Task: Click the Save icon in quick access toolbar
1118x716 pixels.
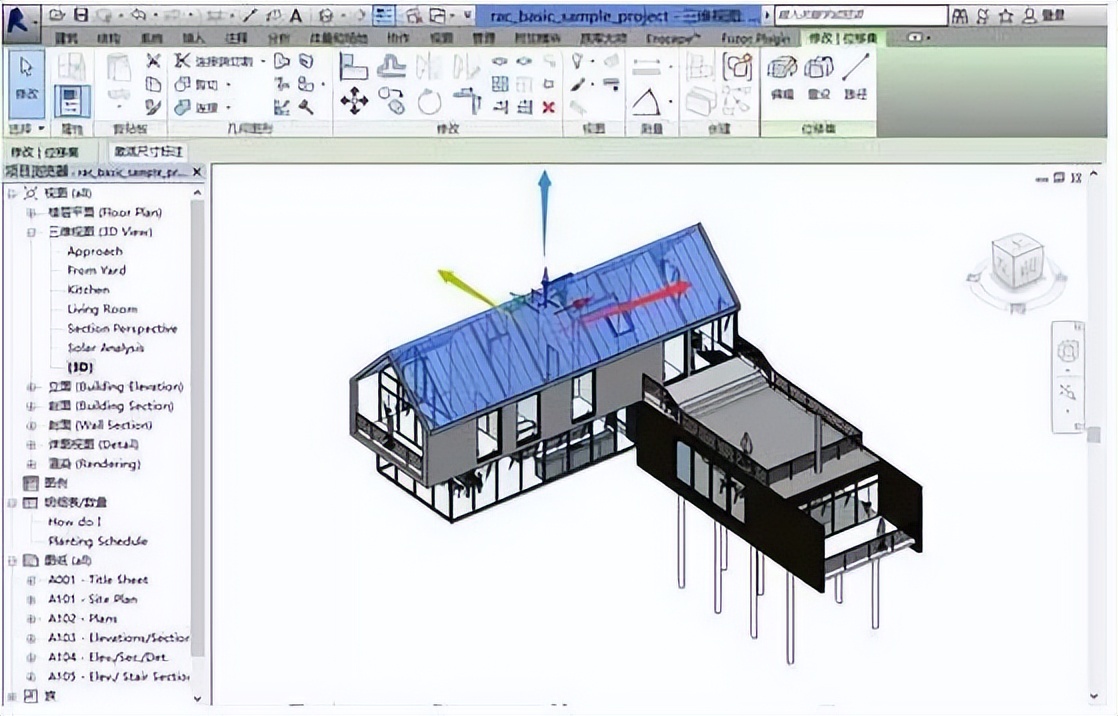Action: tap(81, 16)
